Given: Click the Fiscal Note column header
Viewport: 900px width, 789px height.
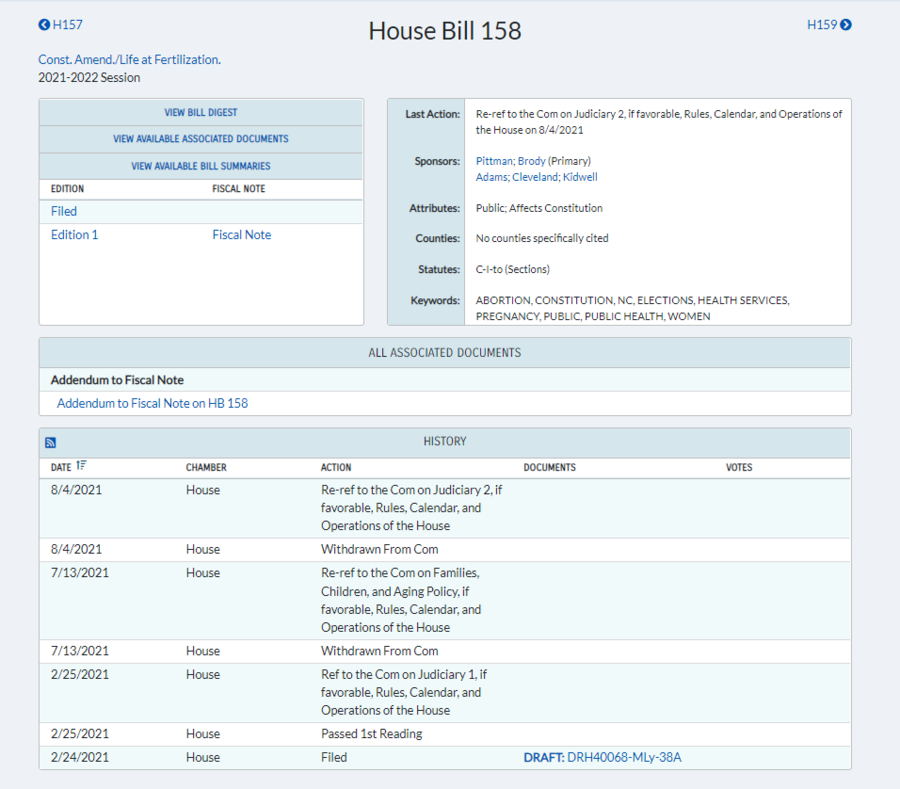Looking at the screenshot, I should [x=239, y=189].
